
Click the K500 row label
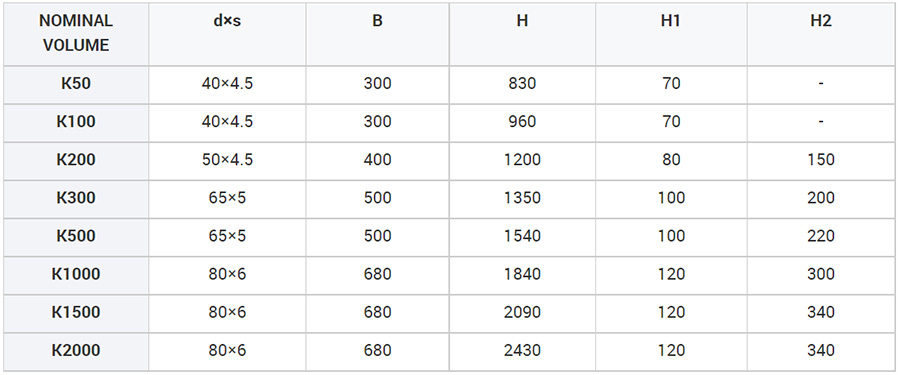76,237
